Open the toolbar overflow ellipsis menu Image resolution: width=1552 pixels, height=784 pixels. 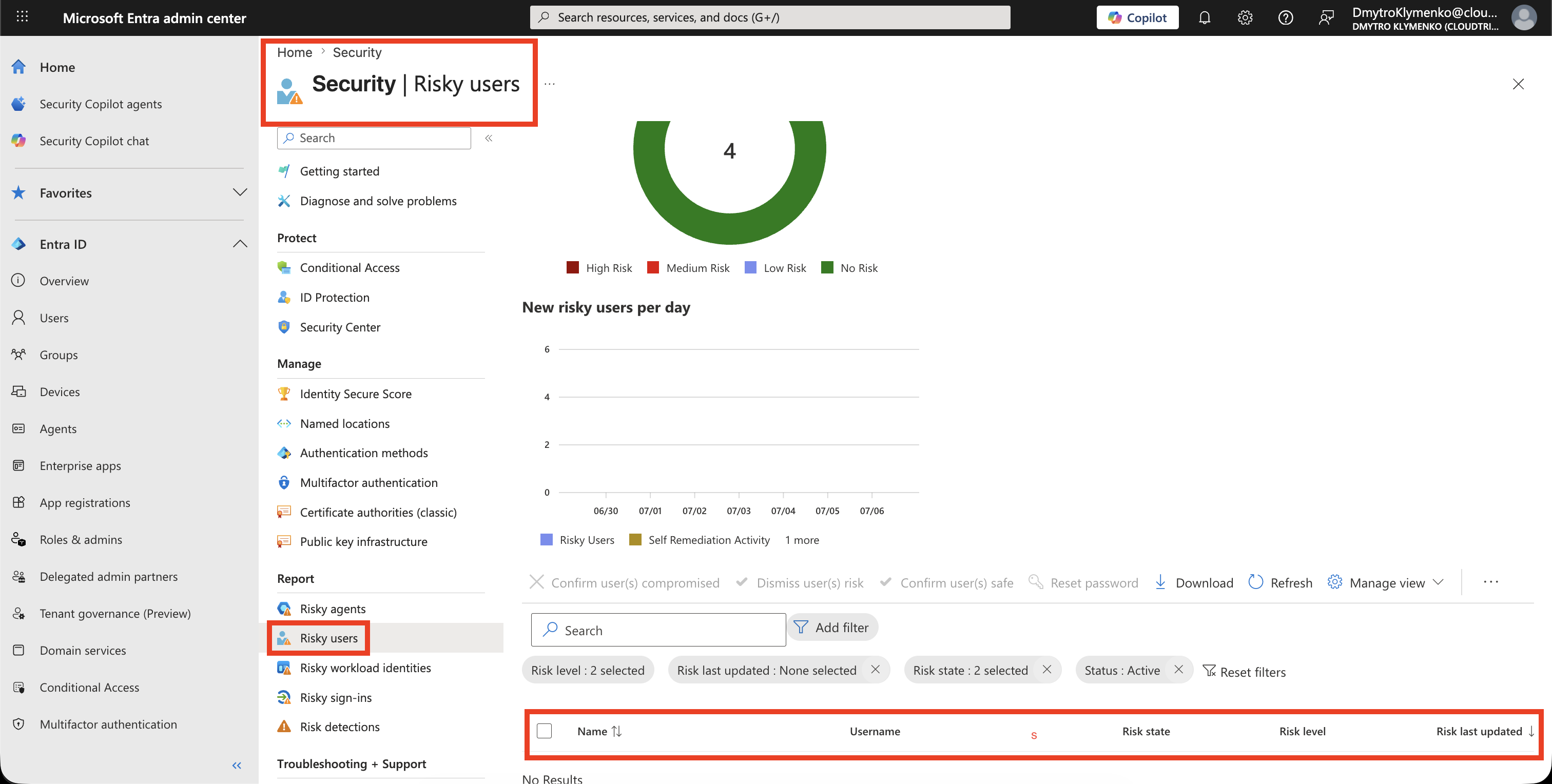tap(1490, 582)
